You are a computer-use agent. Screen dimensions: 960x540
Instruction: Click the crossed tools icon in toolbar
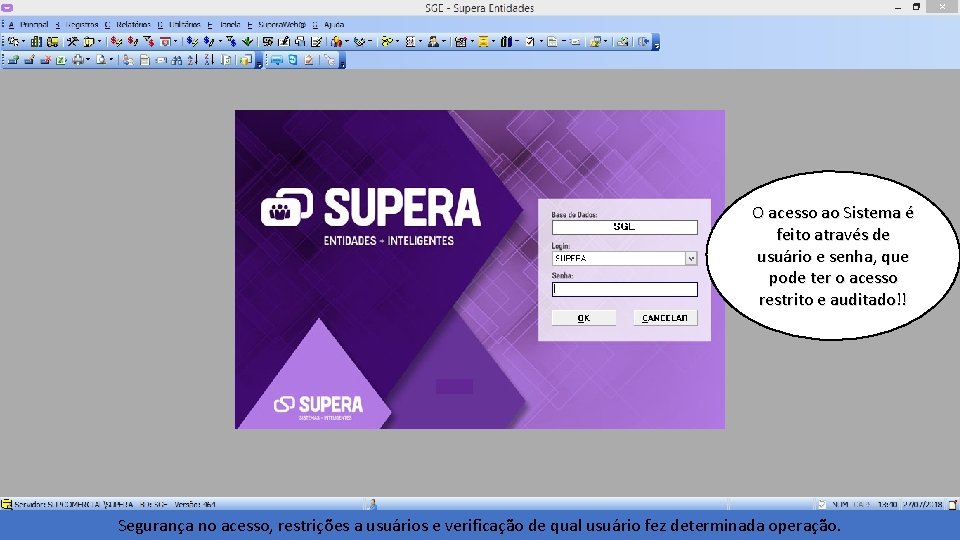click(x=73, y=42)
